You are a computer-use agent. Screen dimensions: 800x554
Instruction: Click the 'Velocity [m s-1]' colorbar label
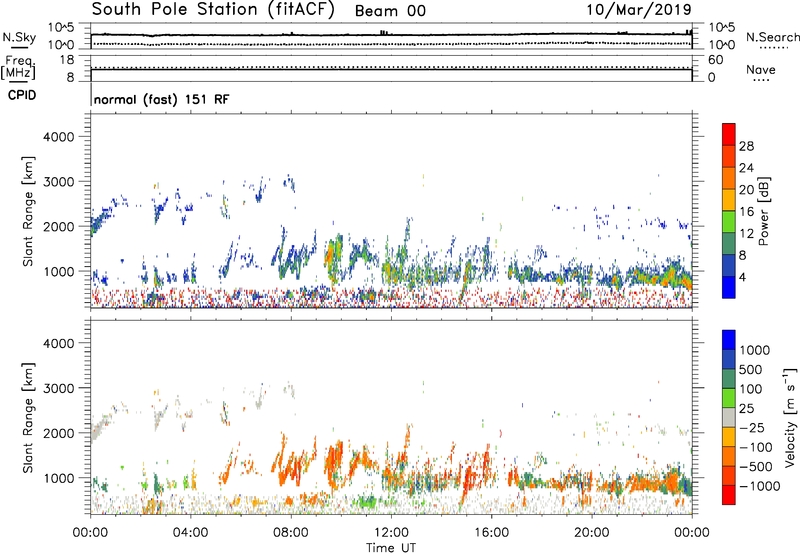point(790,417)
